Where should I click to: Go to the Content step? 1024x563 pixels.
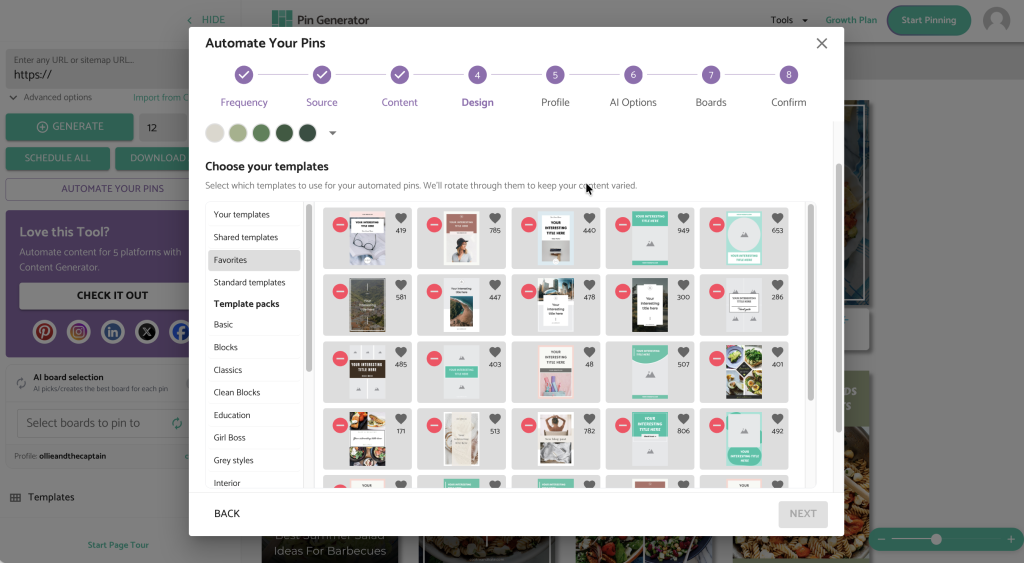tap(400, 86)
